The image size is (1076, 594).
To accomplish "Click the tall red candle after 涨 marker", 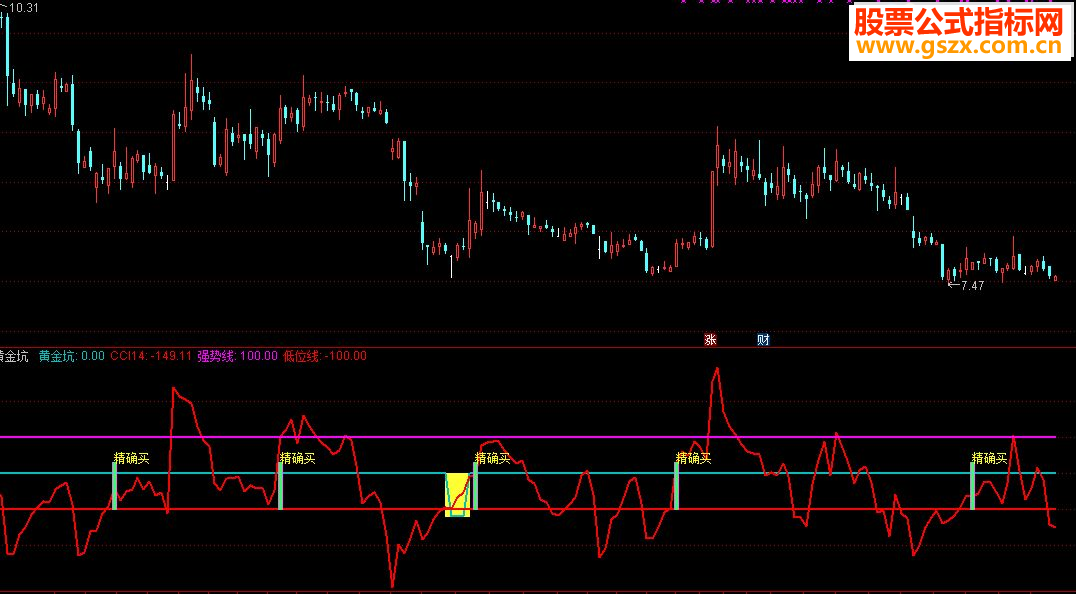I will tap(712, 209).
